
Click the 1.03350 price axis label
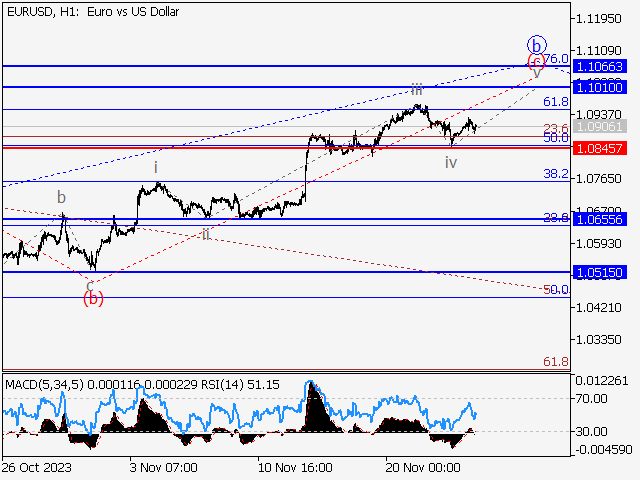tap(598, 340)
